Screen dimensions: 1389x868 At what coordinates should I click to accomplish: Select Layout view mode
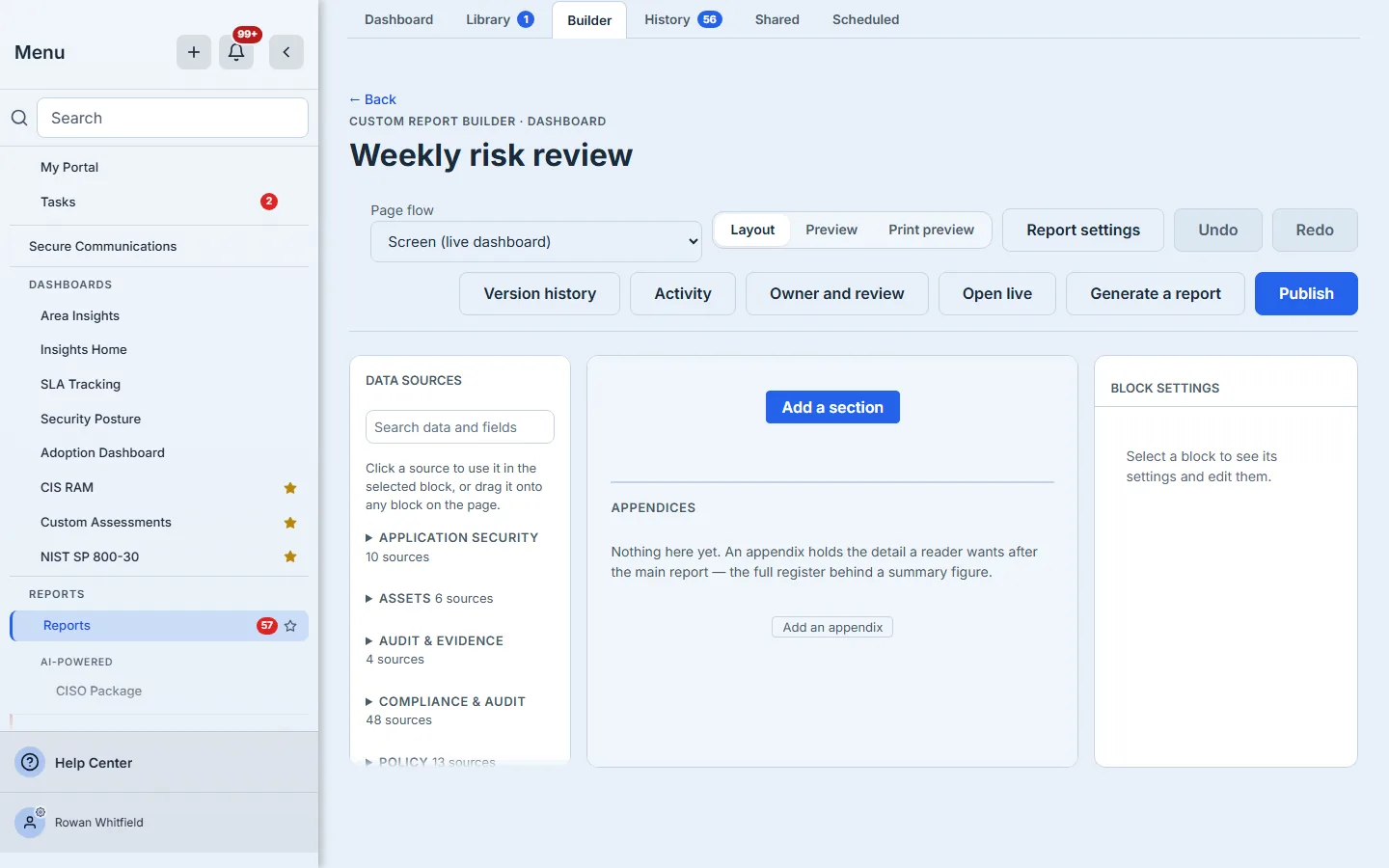tap(752, 230)
